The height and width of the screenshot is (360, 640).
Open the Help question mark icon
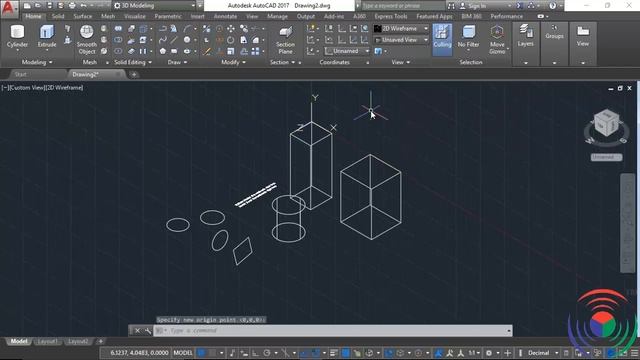(x=552, y=6)
